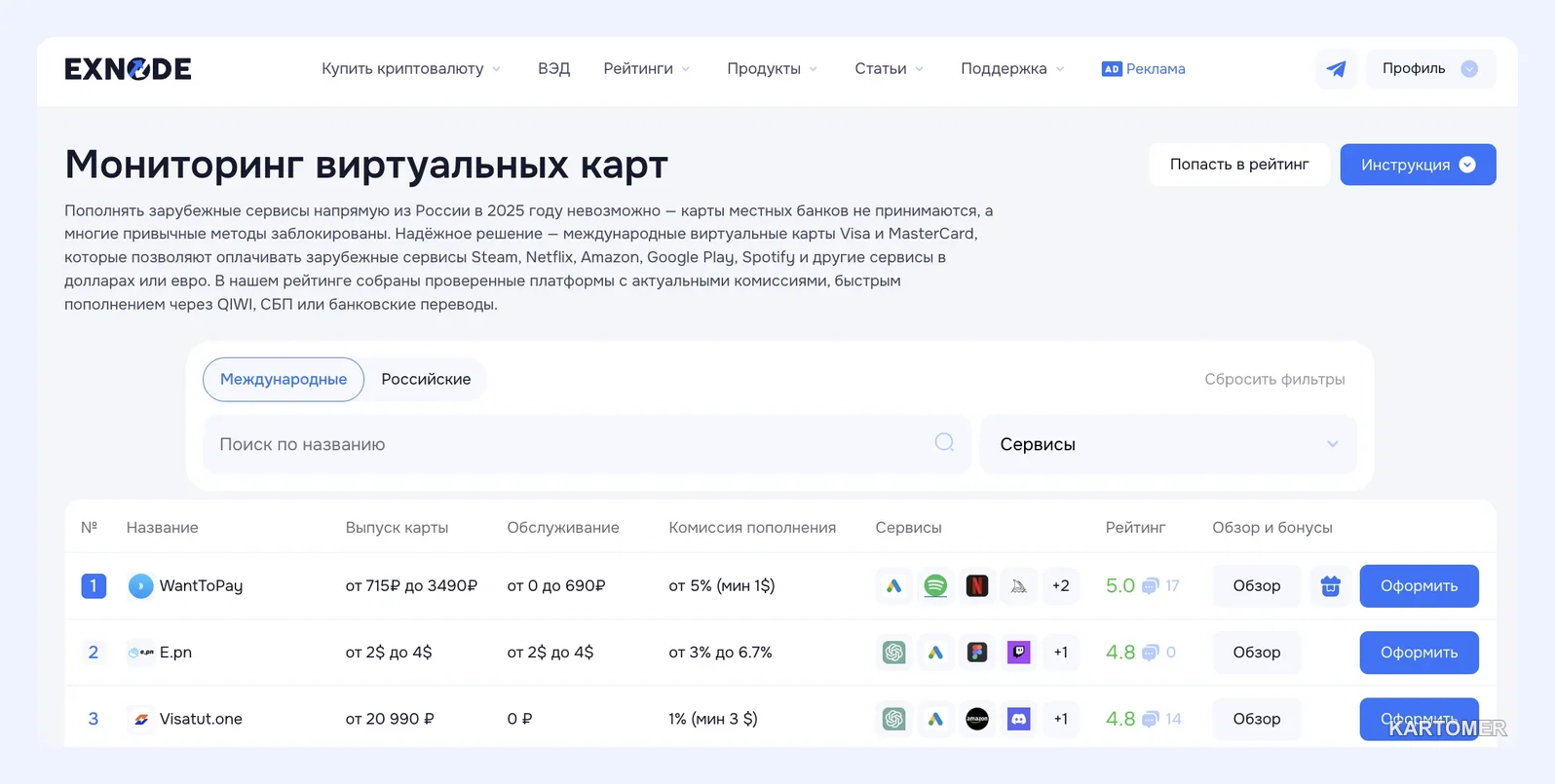Open the Сервисы filter dropdown
The image size is (1555, 784).
click(x=1168, y=444)
